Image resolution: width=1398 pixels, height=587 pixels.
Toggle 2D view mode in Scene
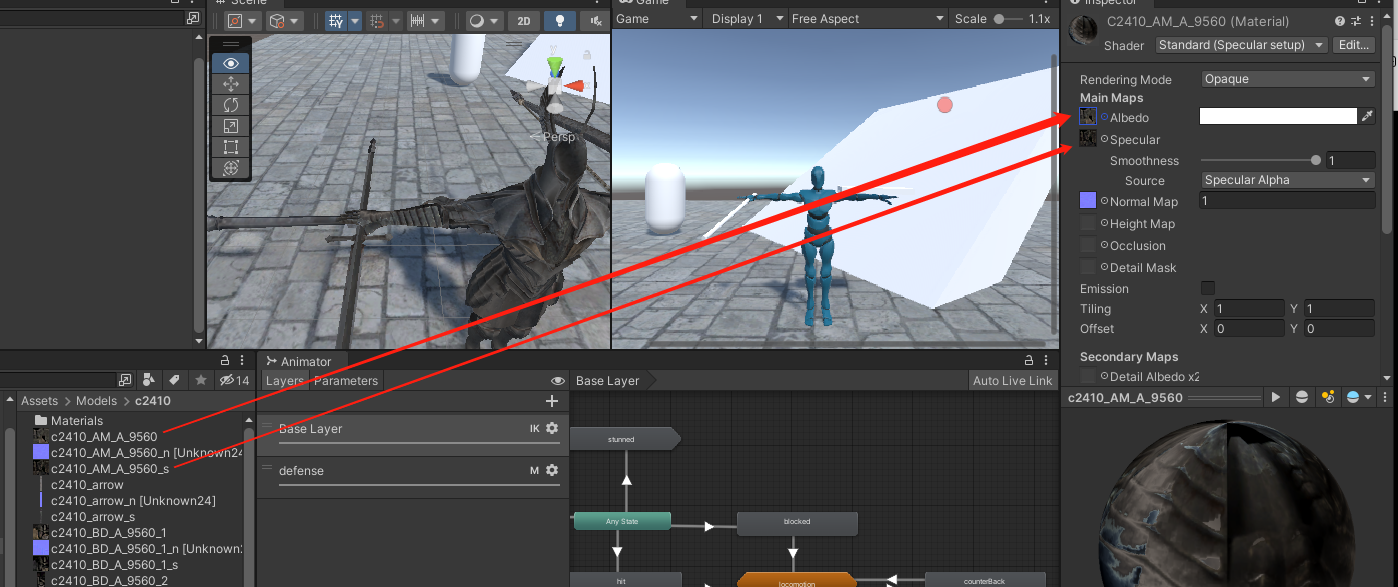[x=524, y=20]
